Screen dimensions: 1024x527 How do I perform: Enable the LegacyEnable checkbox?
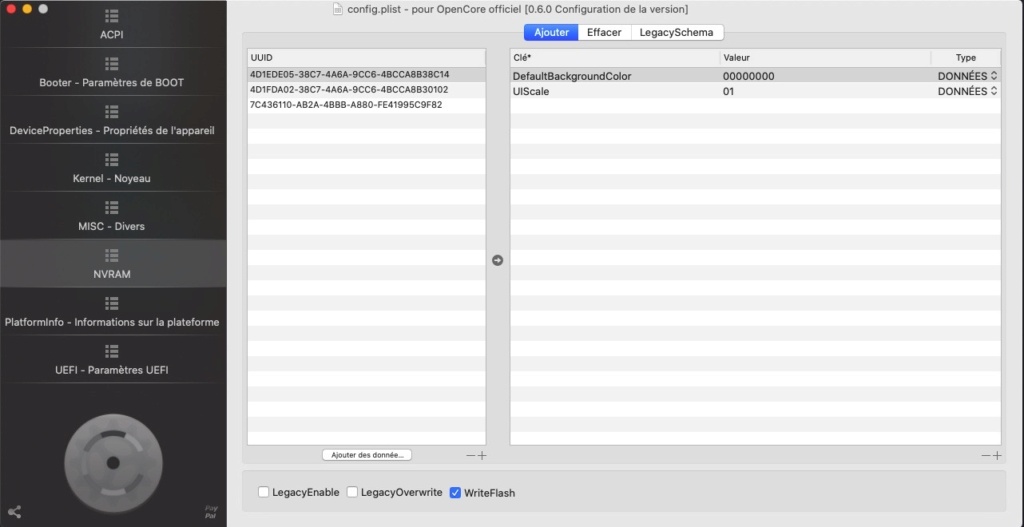point(263,492)
